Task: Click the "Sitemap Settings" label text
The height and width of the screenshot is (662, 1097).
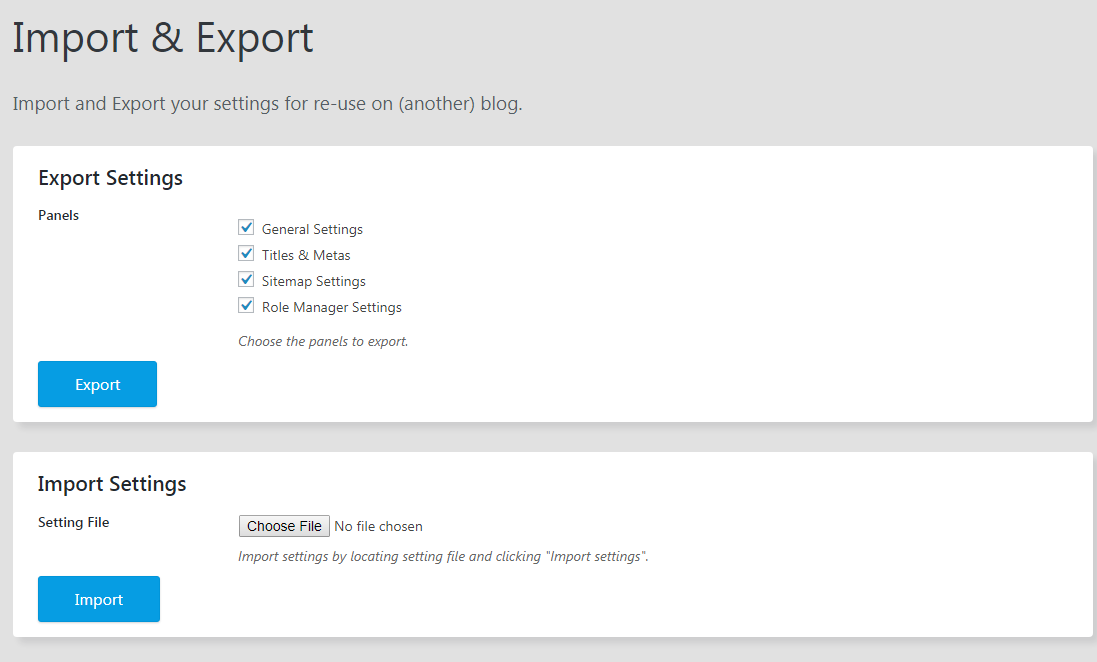Action: tap(313, 281)
